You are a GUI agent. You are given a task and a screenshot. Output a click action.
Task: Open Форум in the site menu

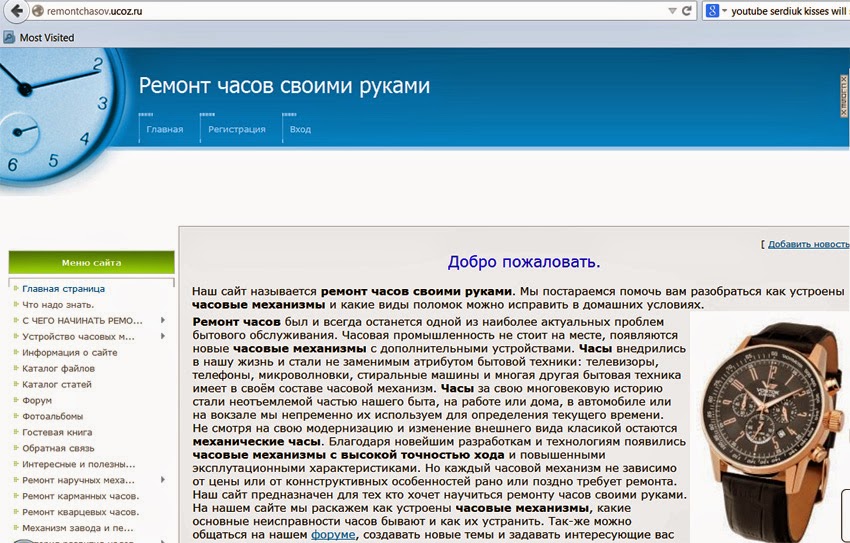click(37, 400)
